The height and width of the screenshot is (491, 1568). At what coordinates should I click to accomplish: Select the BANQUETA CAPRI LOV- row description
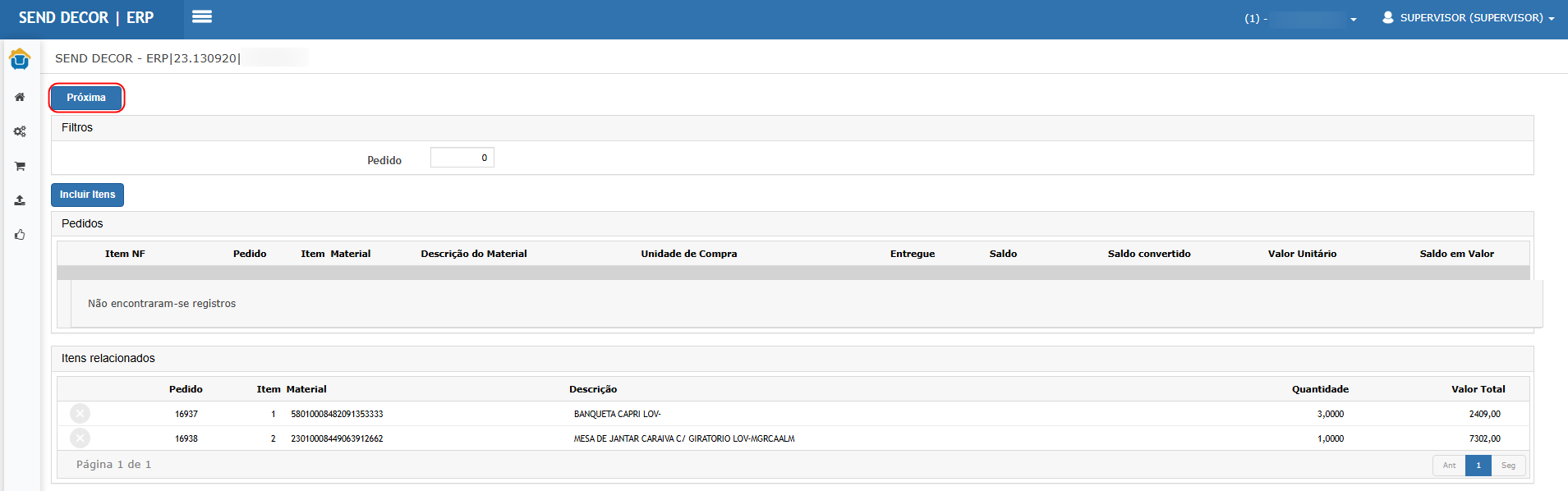coord(617,415)
